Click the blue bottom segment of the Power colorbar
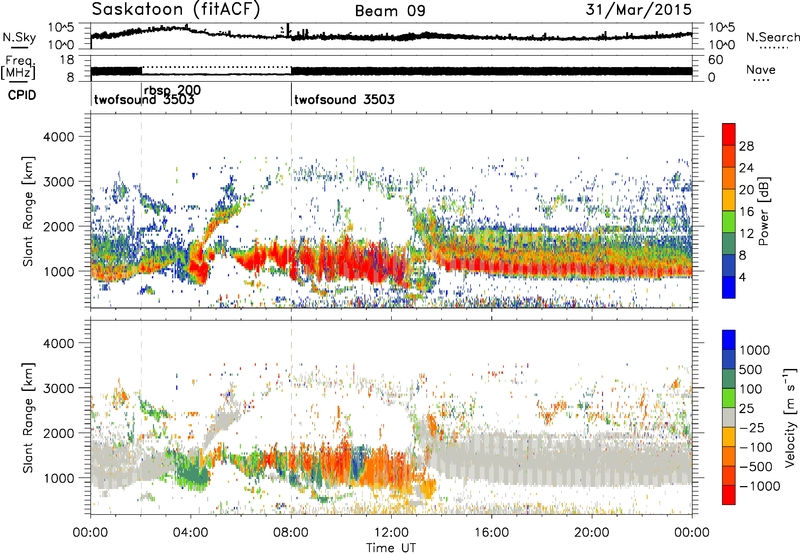Screen dimensions: 800x554 coord(729,288)
